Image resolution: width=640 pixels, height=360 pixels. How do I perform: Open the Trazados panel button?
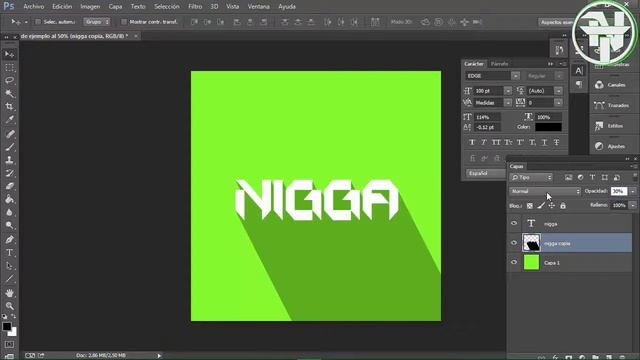point(612,105)
